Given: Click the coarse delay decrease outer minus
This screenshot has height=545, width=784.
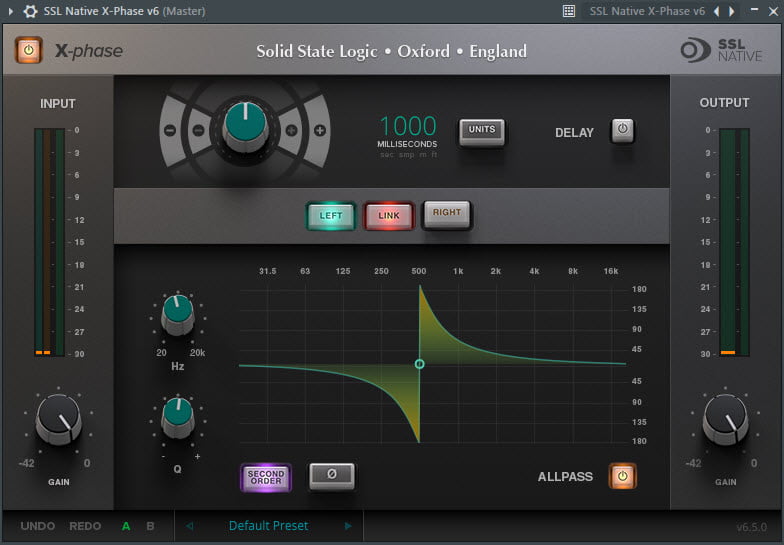Looking at the screenshot, I should pos(170,131).
